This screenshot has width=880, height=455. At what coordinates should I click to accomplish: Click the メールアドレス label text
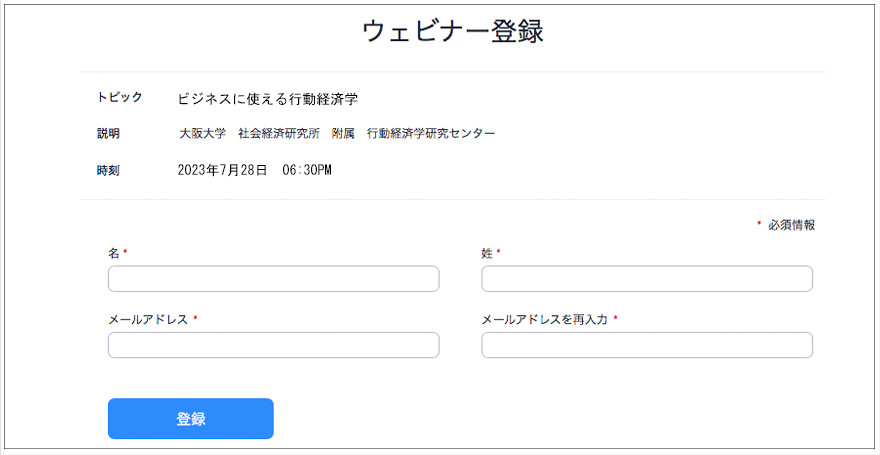tap(148, 320)
